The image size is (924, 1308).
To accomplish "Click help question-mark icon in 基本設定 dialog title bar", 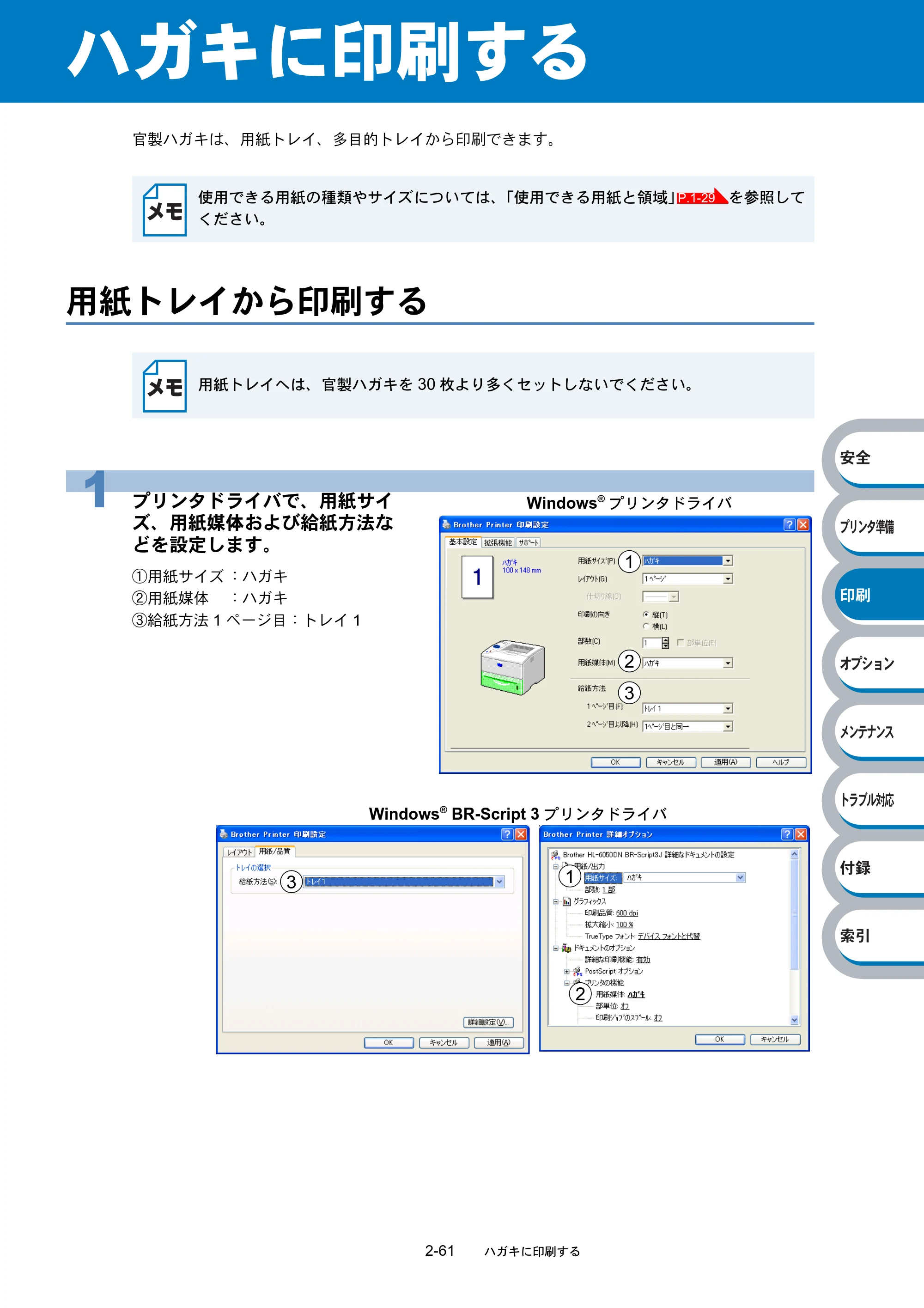I will click(x=790, y=525).
